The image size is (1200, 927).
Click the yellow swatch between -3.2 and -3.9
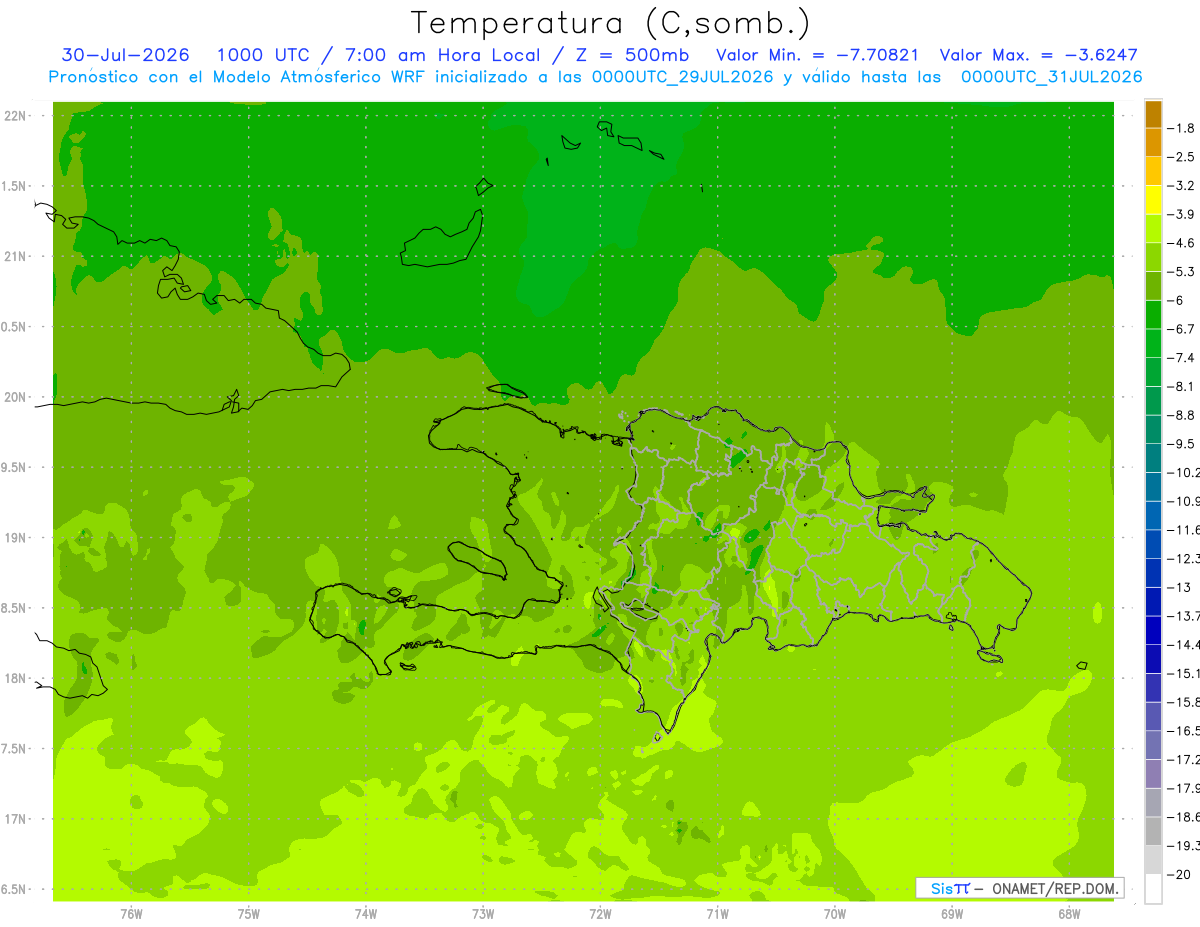pos(1153,200)
